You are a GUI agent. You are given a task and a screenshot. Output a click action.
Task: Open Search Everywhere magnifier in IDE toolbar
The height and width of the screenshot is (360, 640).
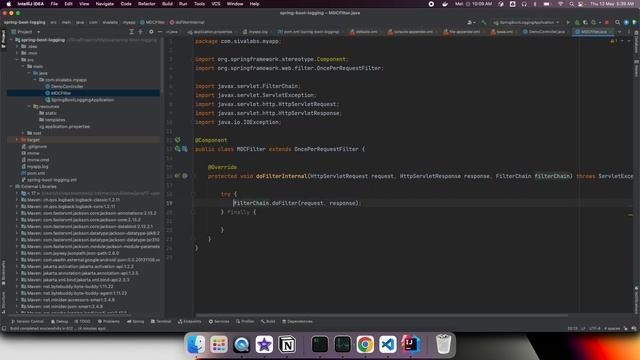click(x=618, y=22)
